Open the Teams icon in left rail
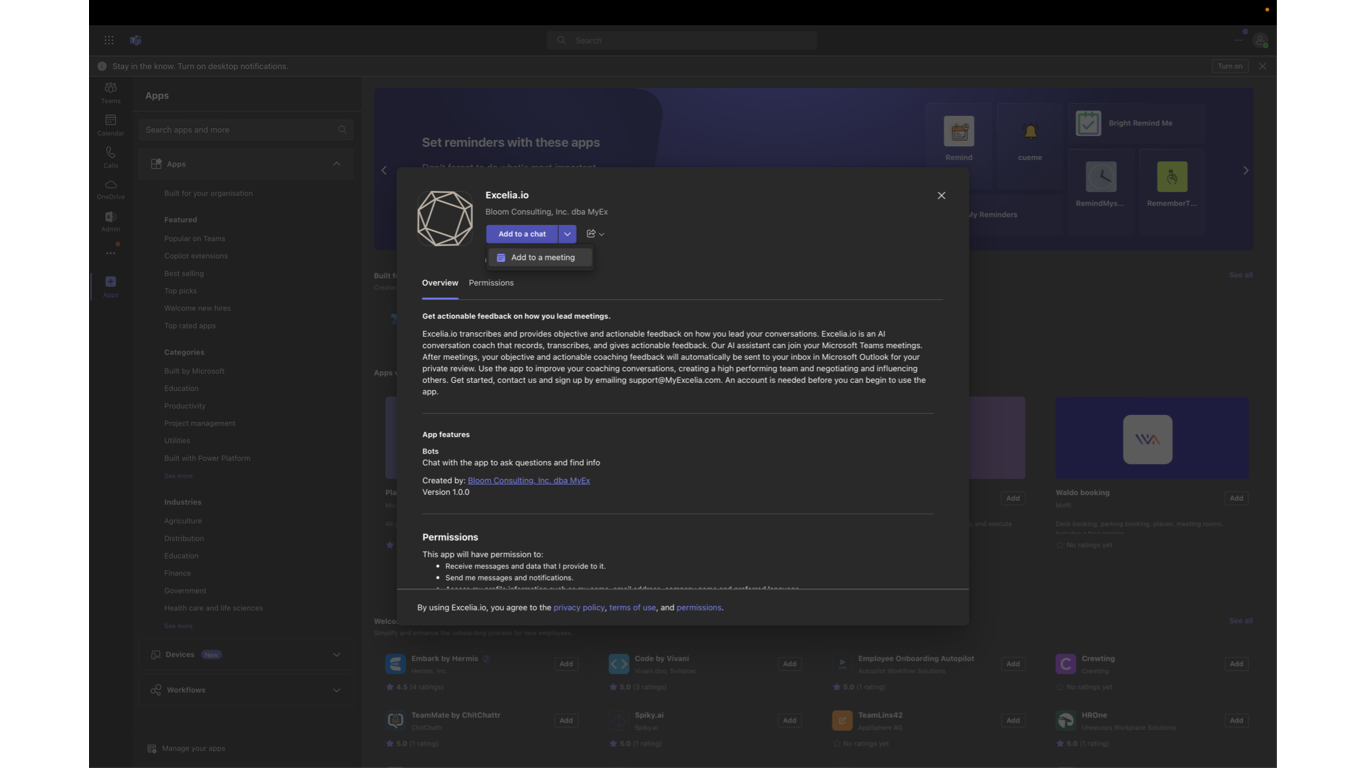 click(x=110, y=92)
